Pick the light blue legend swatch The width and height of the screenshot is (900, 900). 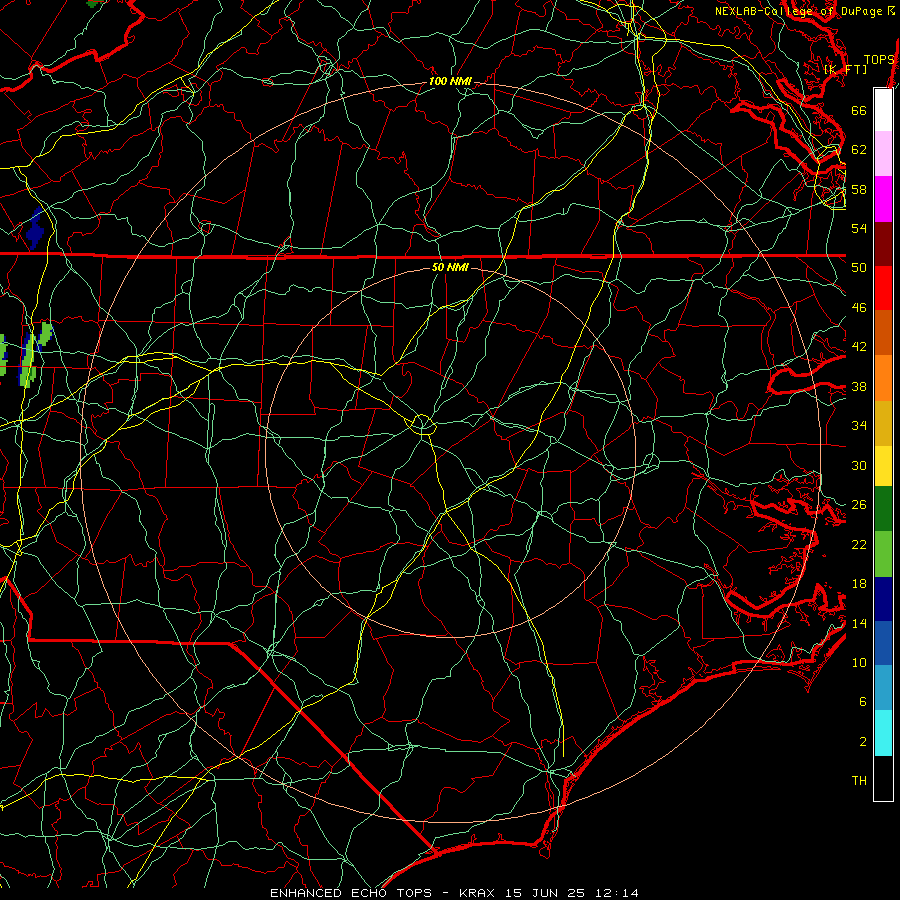pos(883,688)
